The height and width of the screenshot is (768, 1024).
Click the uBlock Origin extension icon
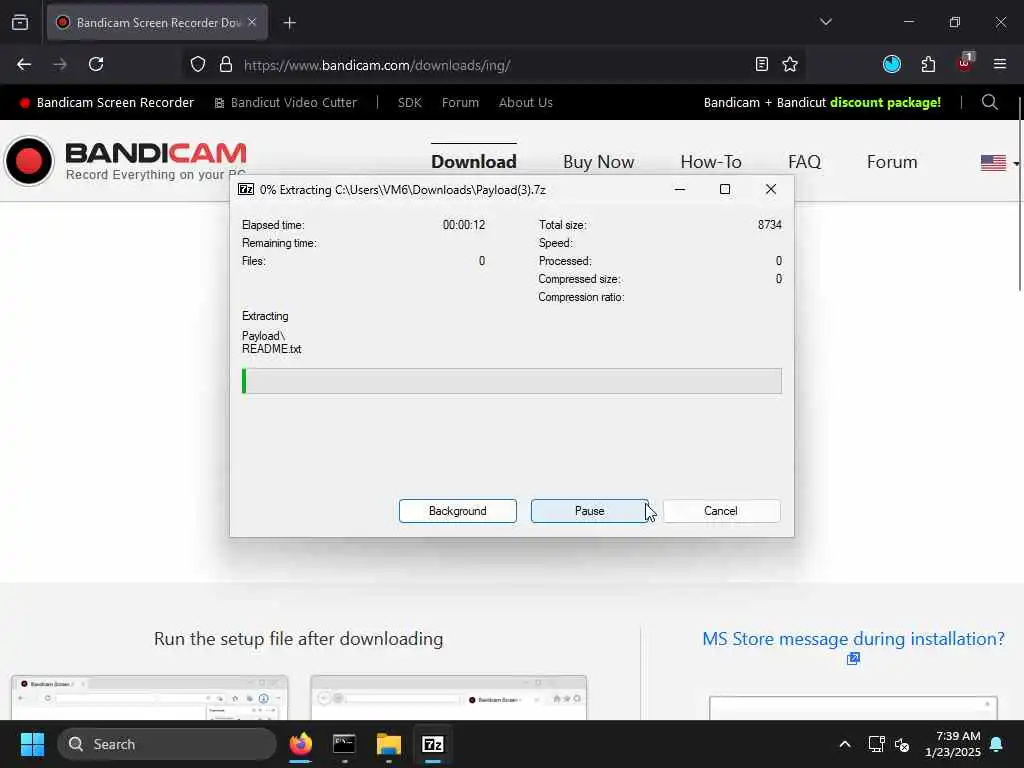pyautogui.click(x=965, y=63)
